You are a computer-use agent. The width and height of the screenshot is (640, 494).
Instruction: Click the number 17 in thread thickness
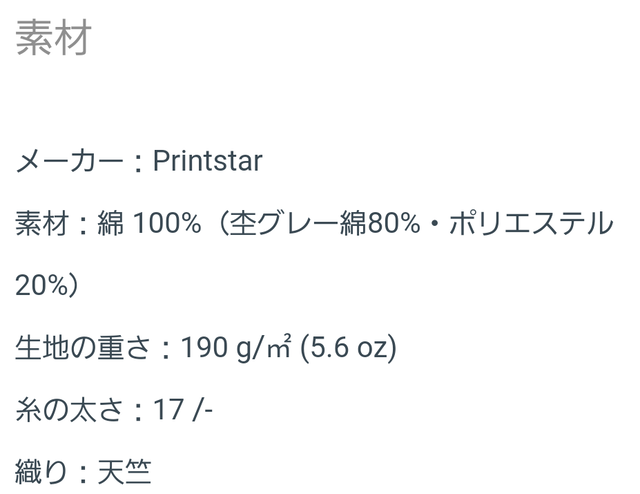(x=169, y=410)
